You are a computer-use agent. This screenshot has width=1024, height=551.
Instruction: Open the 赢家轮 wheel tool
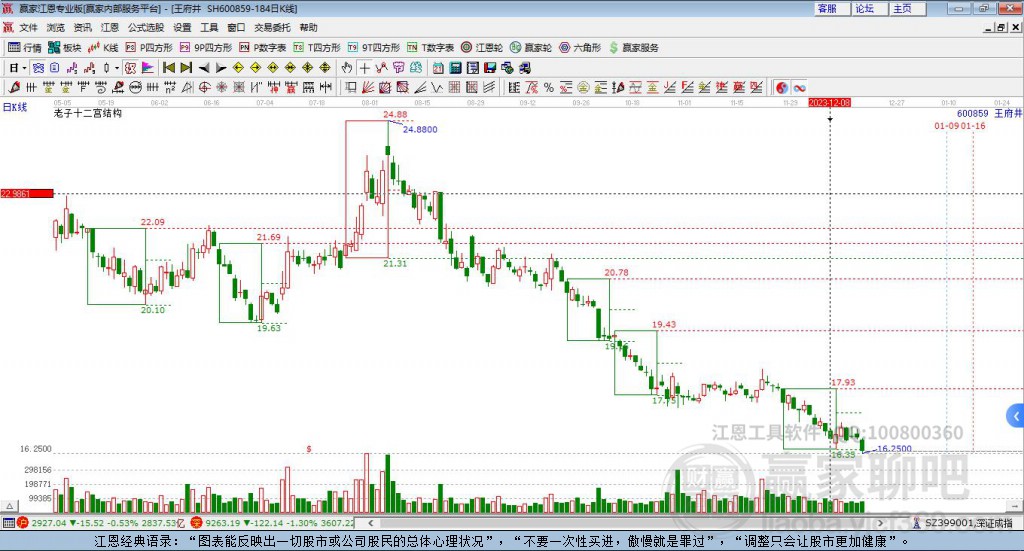tap(531, 48)
